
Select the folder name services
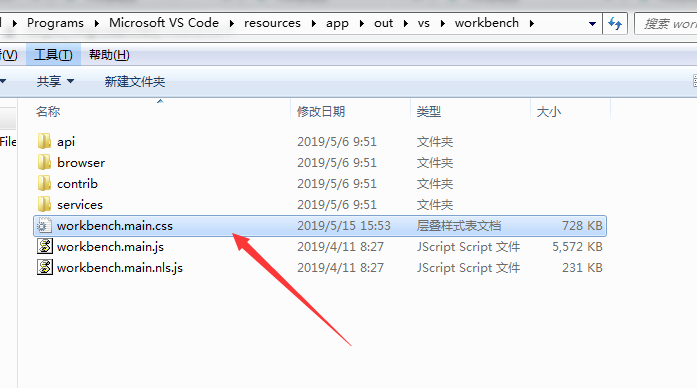[x=80, y=204]
